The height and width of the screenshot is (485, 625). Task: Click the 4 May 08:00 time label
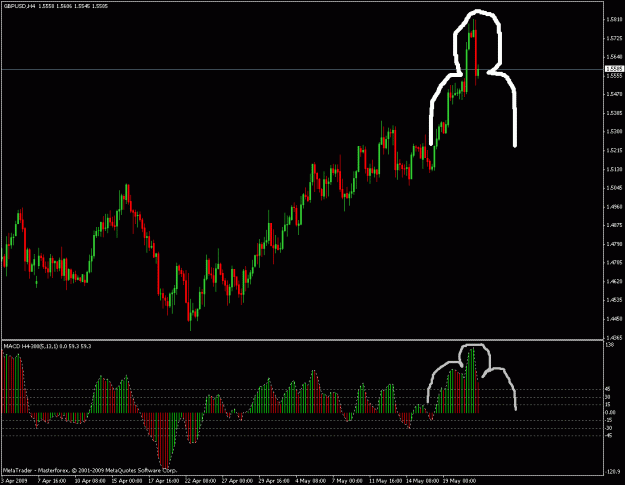pyautogui.click(x=311, y=481)
